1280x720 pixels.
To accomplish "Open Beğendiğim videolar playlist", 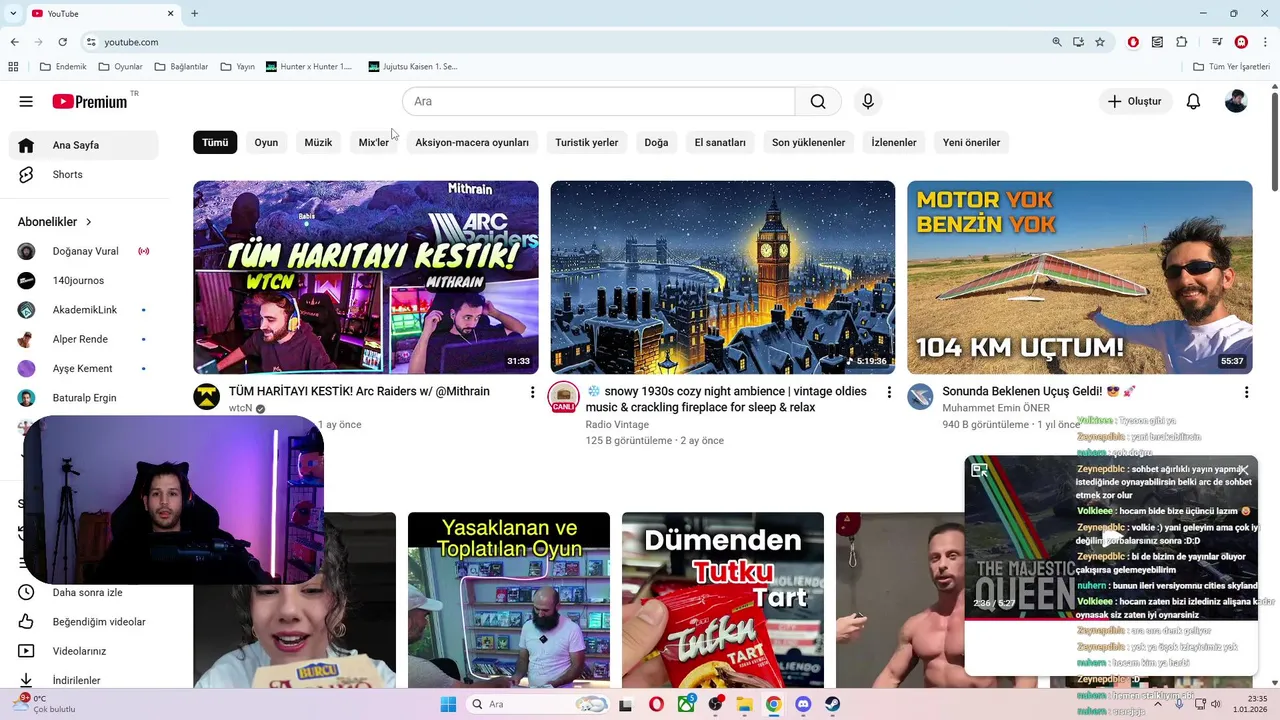I will (x=84, y=622).
